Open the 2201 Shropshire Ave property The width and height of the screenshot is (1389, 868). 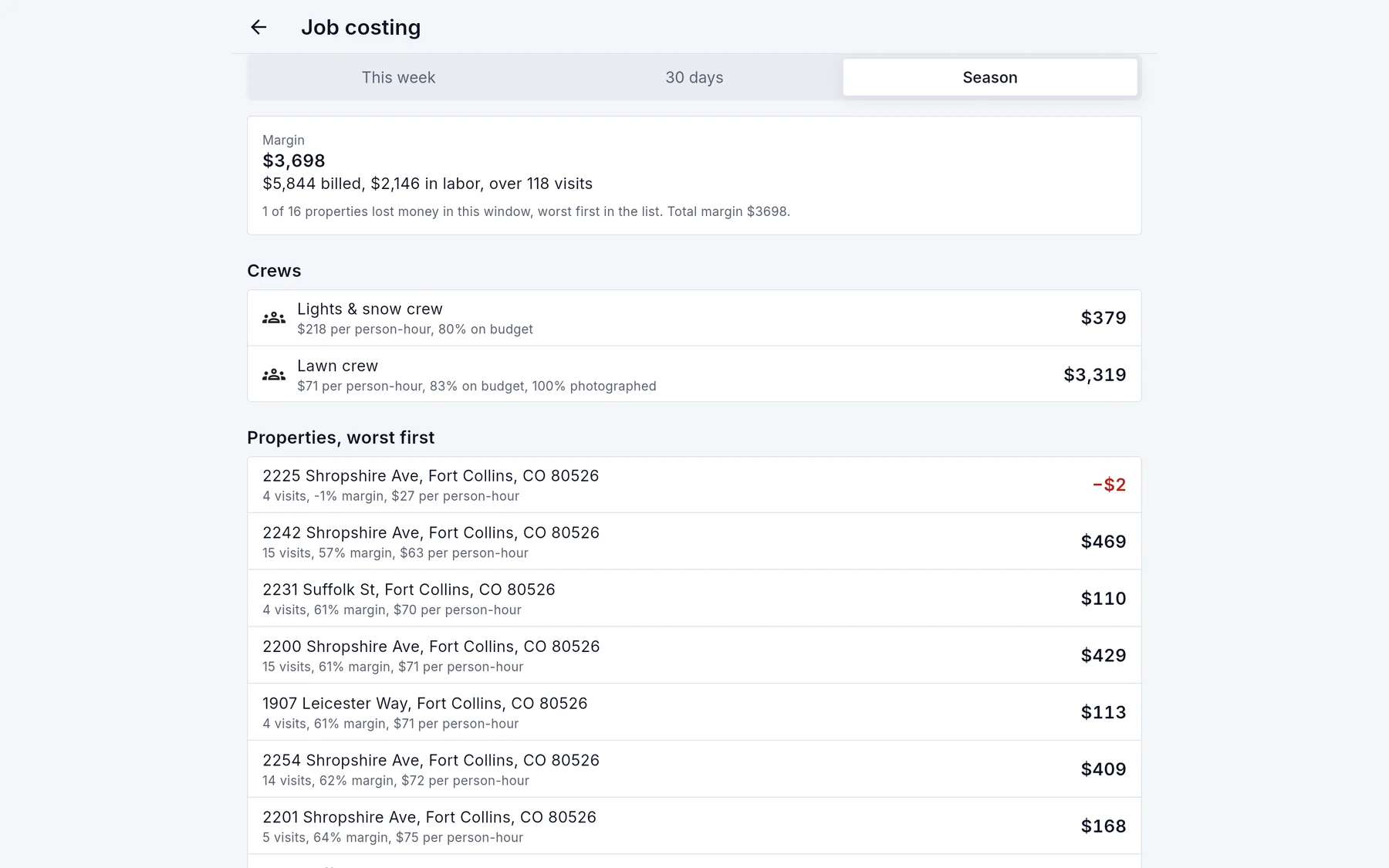[694, 826]
